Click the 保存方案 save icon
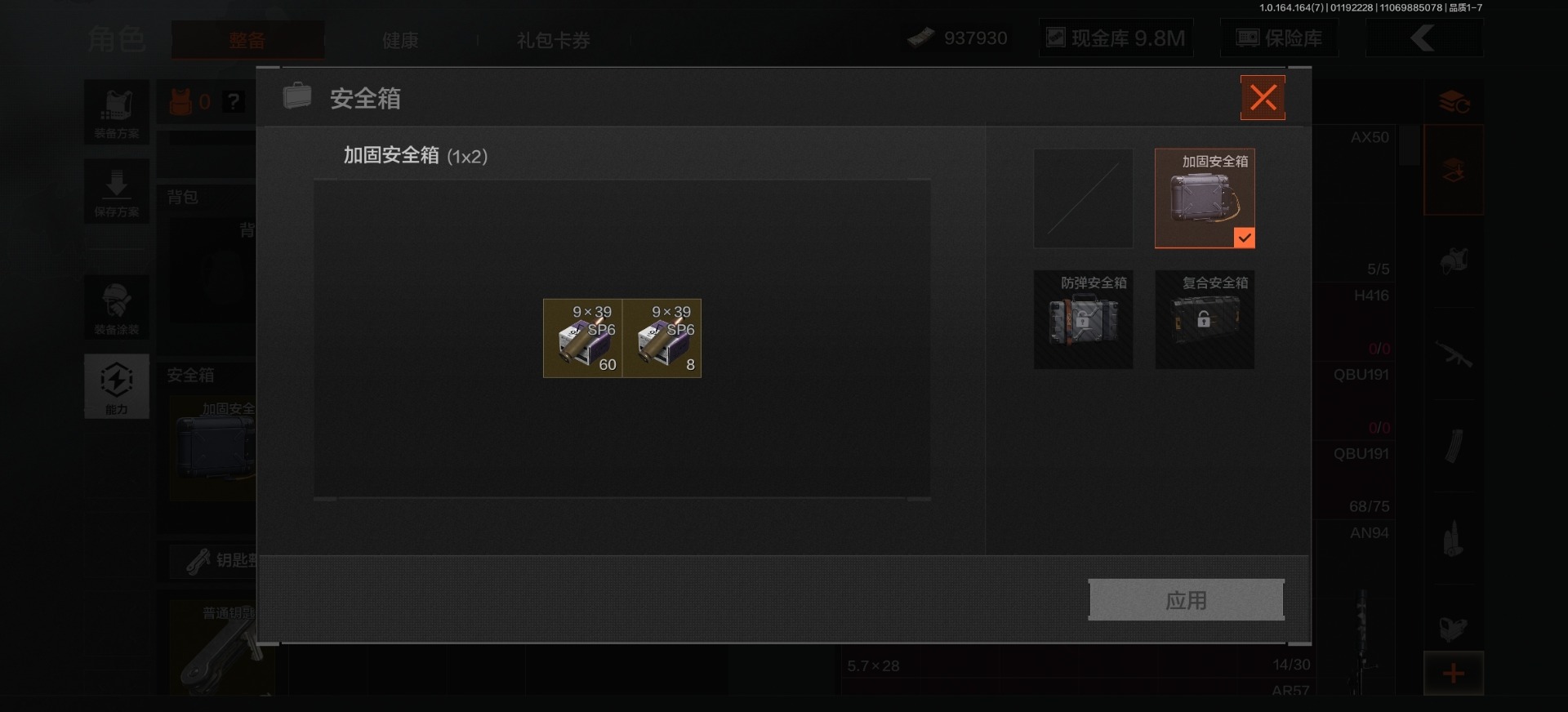The height and width of the screenshot is (712, 1568). tap(117, 191)
